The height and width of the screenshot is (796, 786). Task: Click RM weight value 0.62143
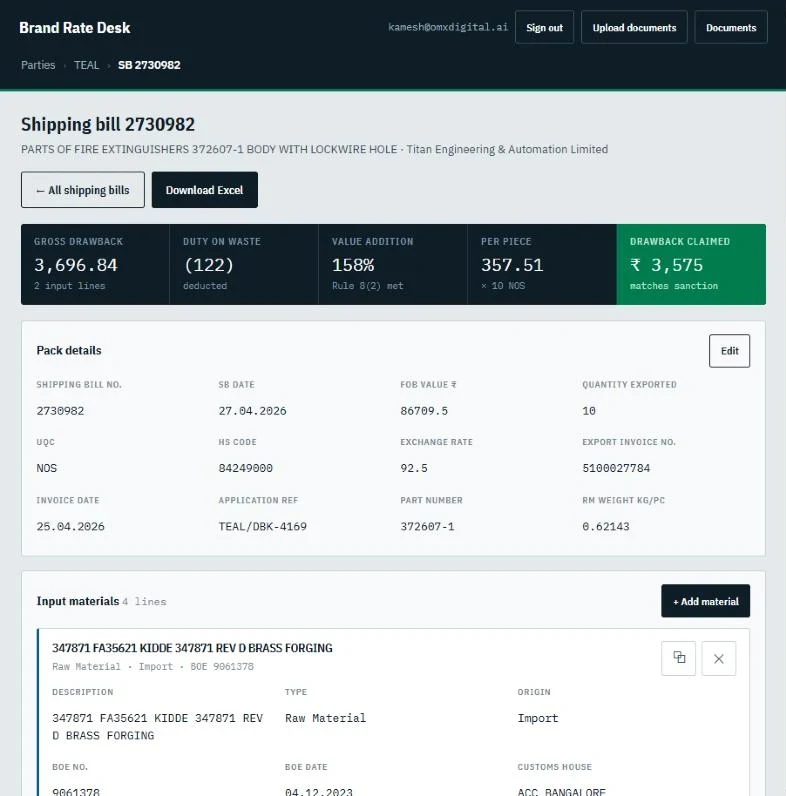606,526
